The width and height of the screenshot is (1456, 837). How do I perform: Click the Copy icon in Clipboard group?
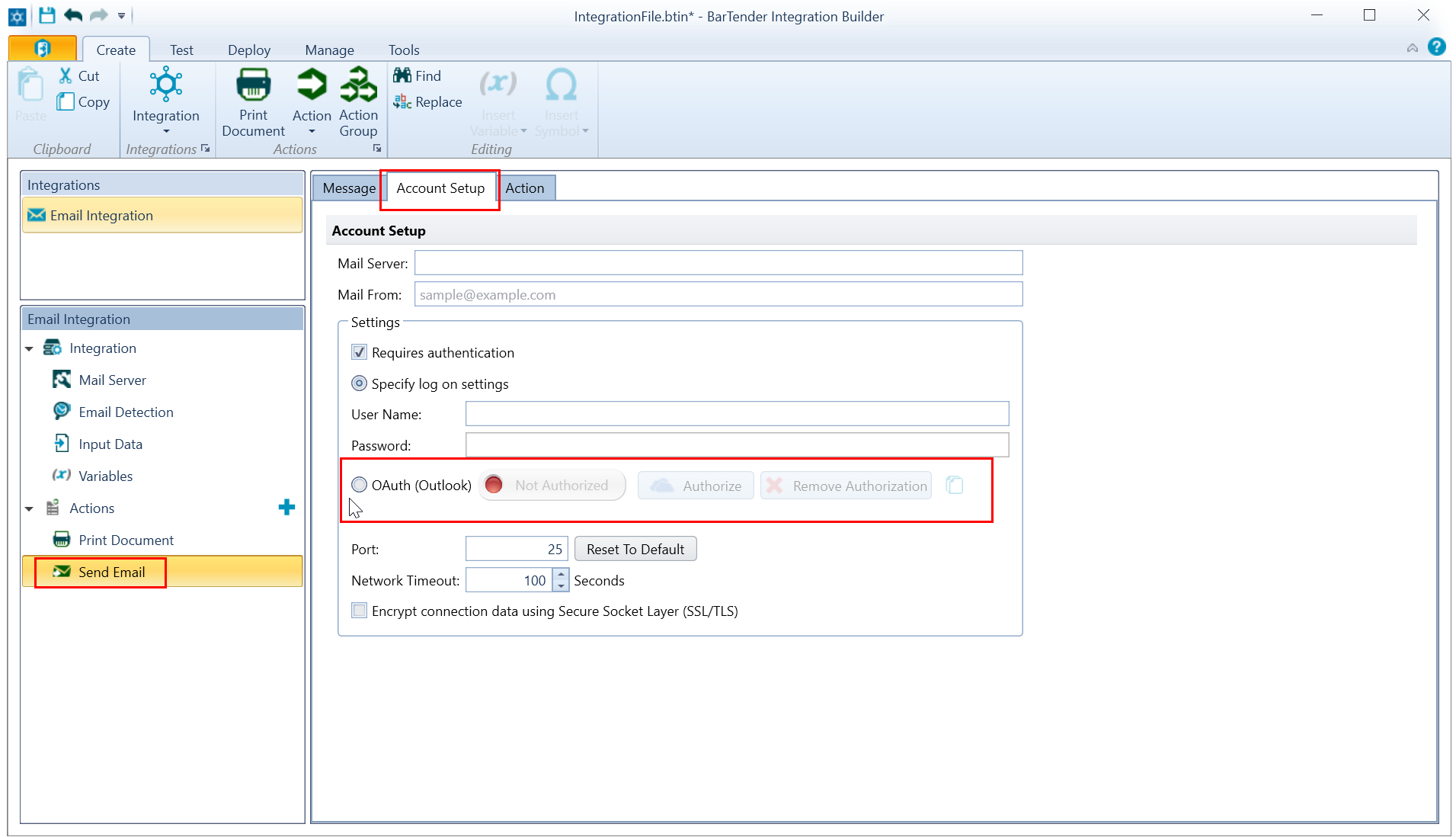66,101
